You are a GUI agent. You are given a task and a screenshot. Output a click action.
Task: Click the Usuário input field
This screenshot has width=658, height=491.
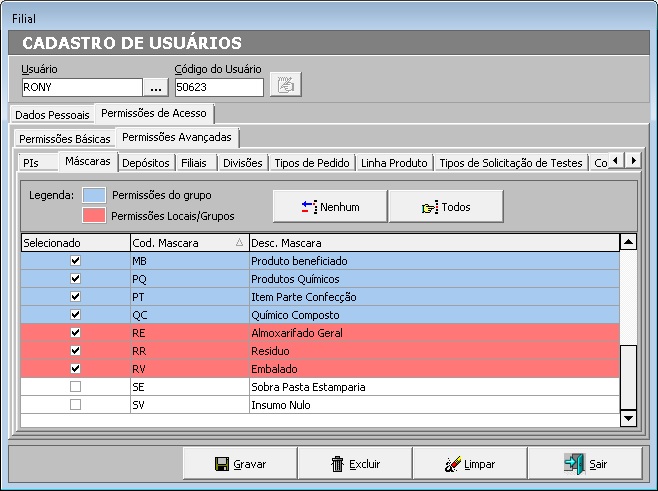[82, 88]
